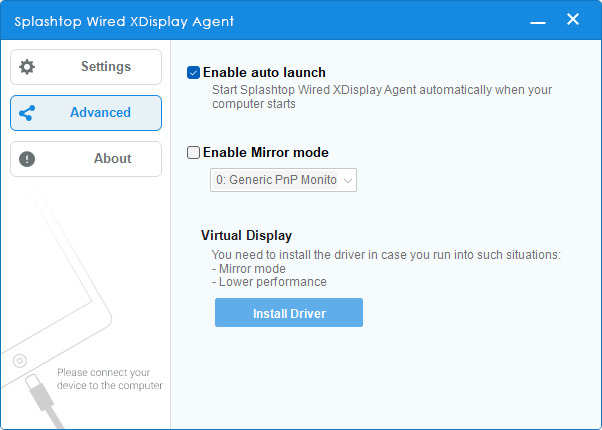The height and width of the screenshot is (430, 602).
Task: Minimize the Splashtop Wired XDisplay Agent window
Action: click(538, 22)
